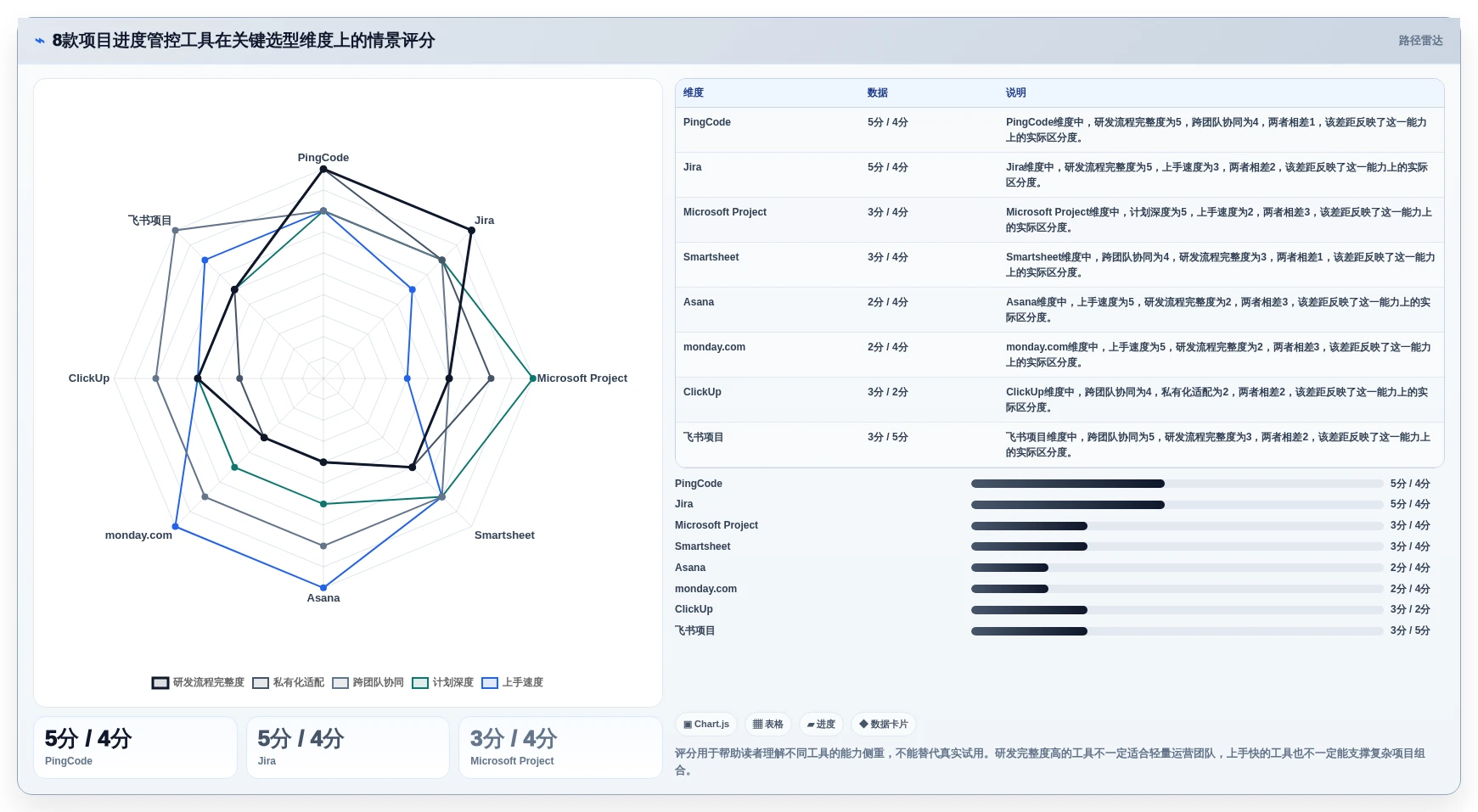Click the black data point at Jira vertex
The height and width of the screenshot is (812, 1478).
tap(471, 230)
